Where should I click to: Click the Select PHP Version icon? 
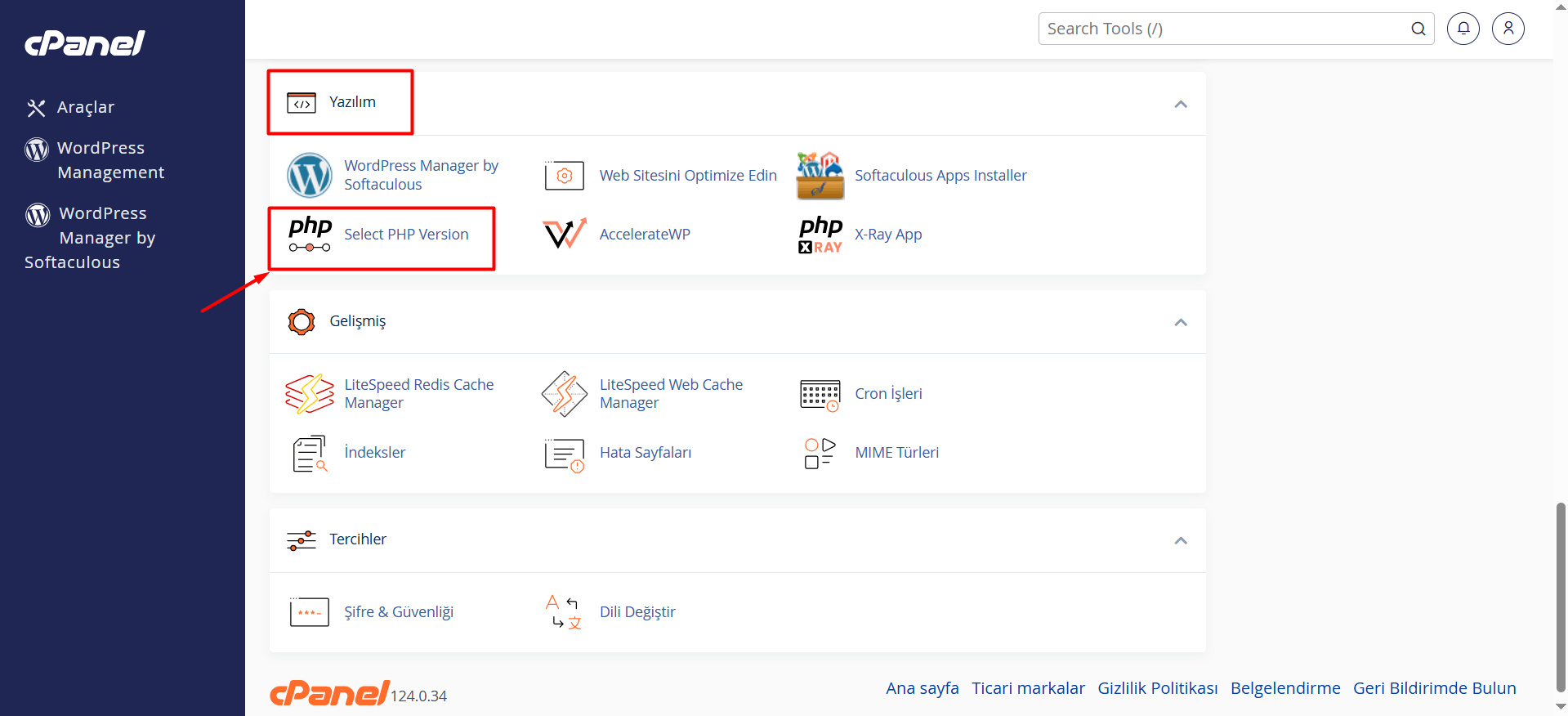click(310, 235)
